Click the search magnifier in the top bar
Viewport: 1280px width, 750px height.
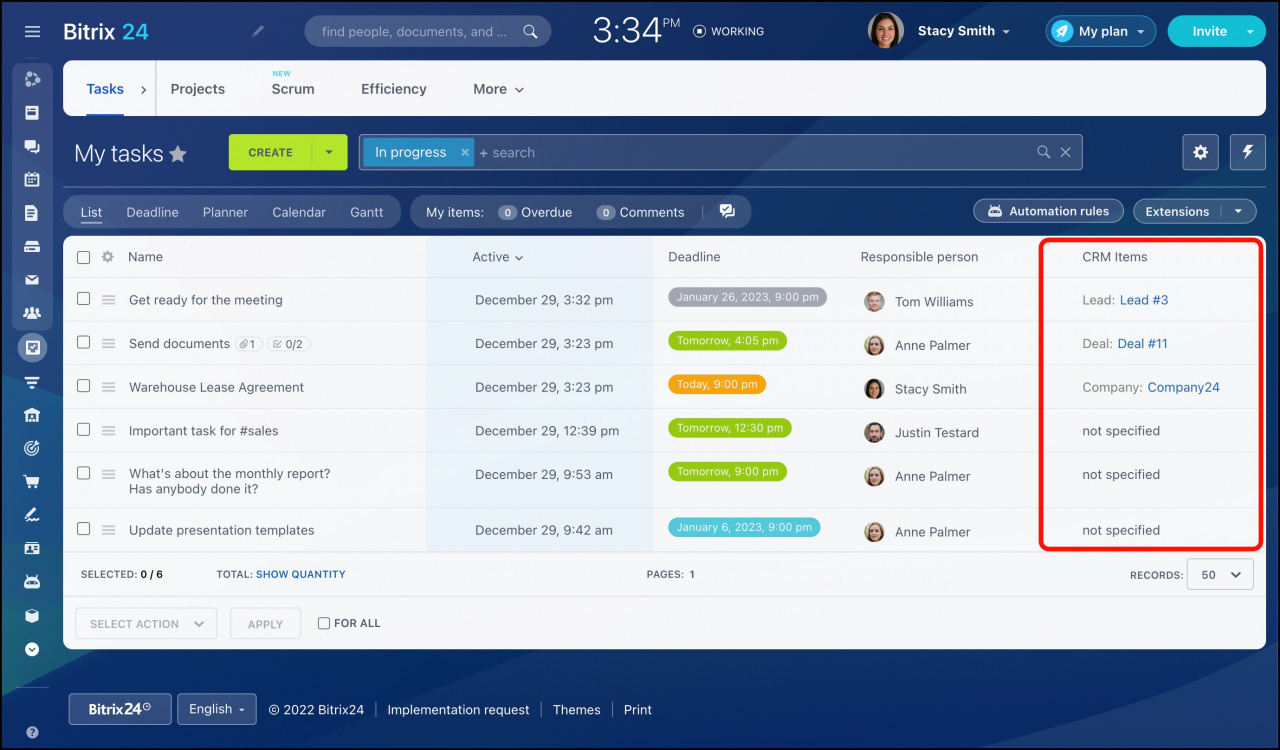click(x=531, y=32)
